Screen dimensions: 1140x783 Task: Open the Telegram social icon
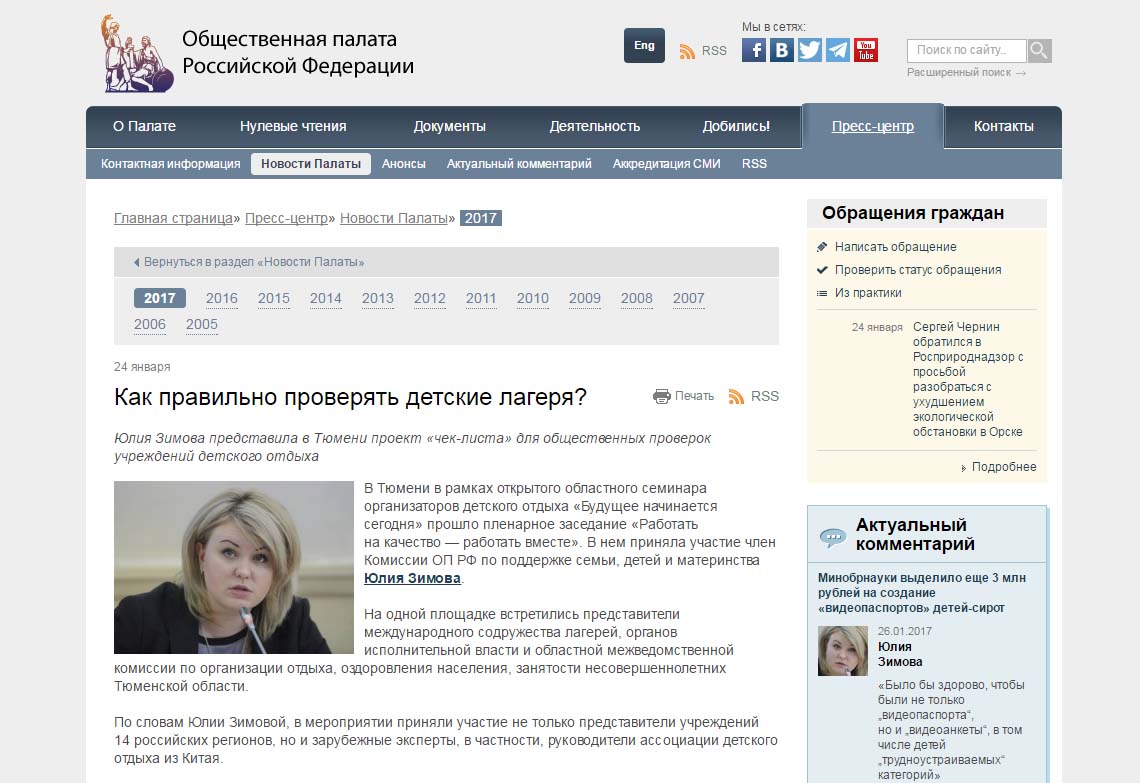point(838,50)
